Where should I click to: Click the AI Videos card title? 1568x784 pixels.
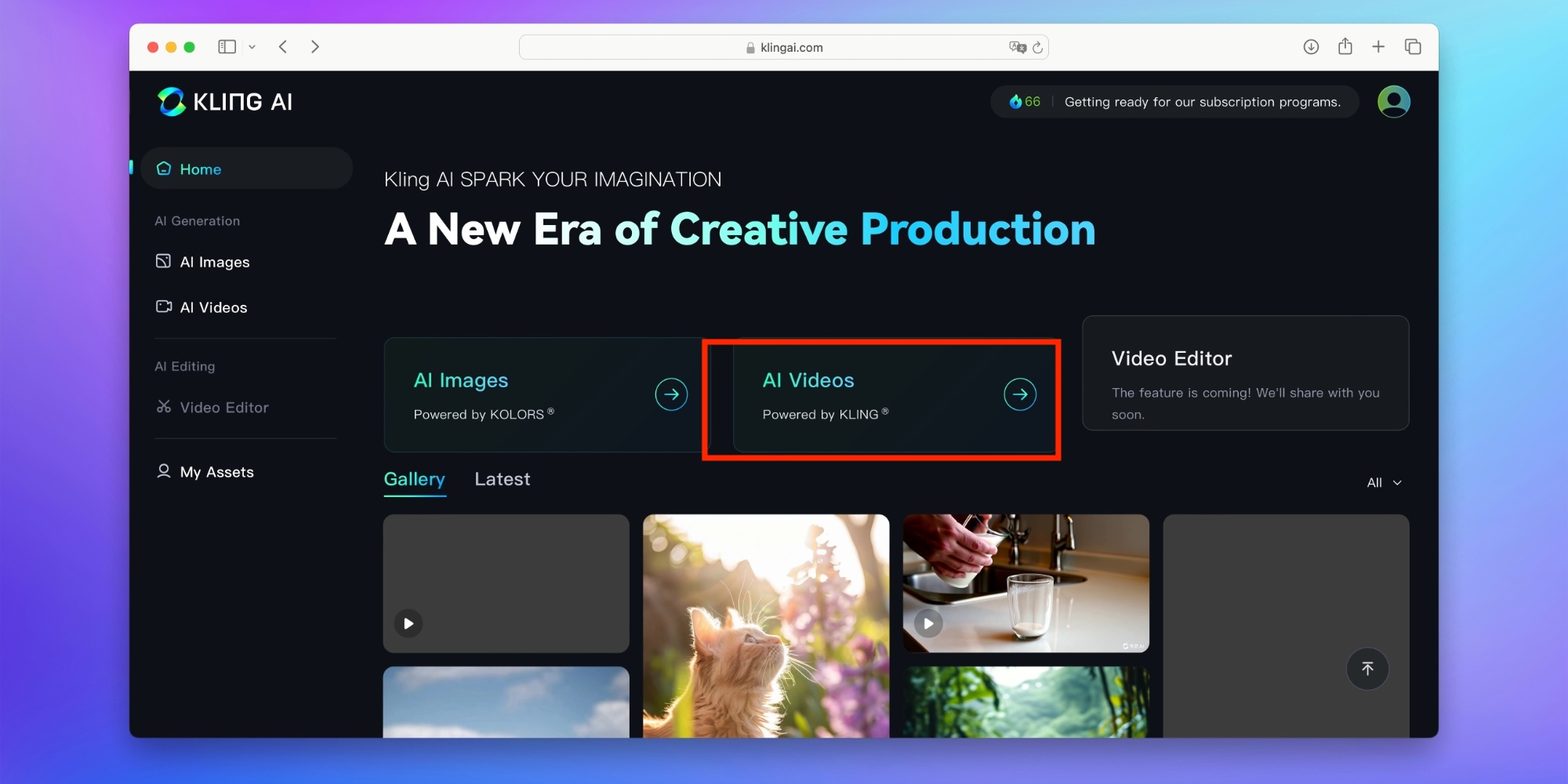pyautogui.click(x=808, y=380)
